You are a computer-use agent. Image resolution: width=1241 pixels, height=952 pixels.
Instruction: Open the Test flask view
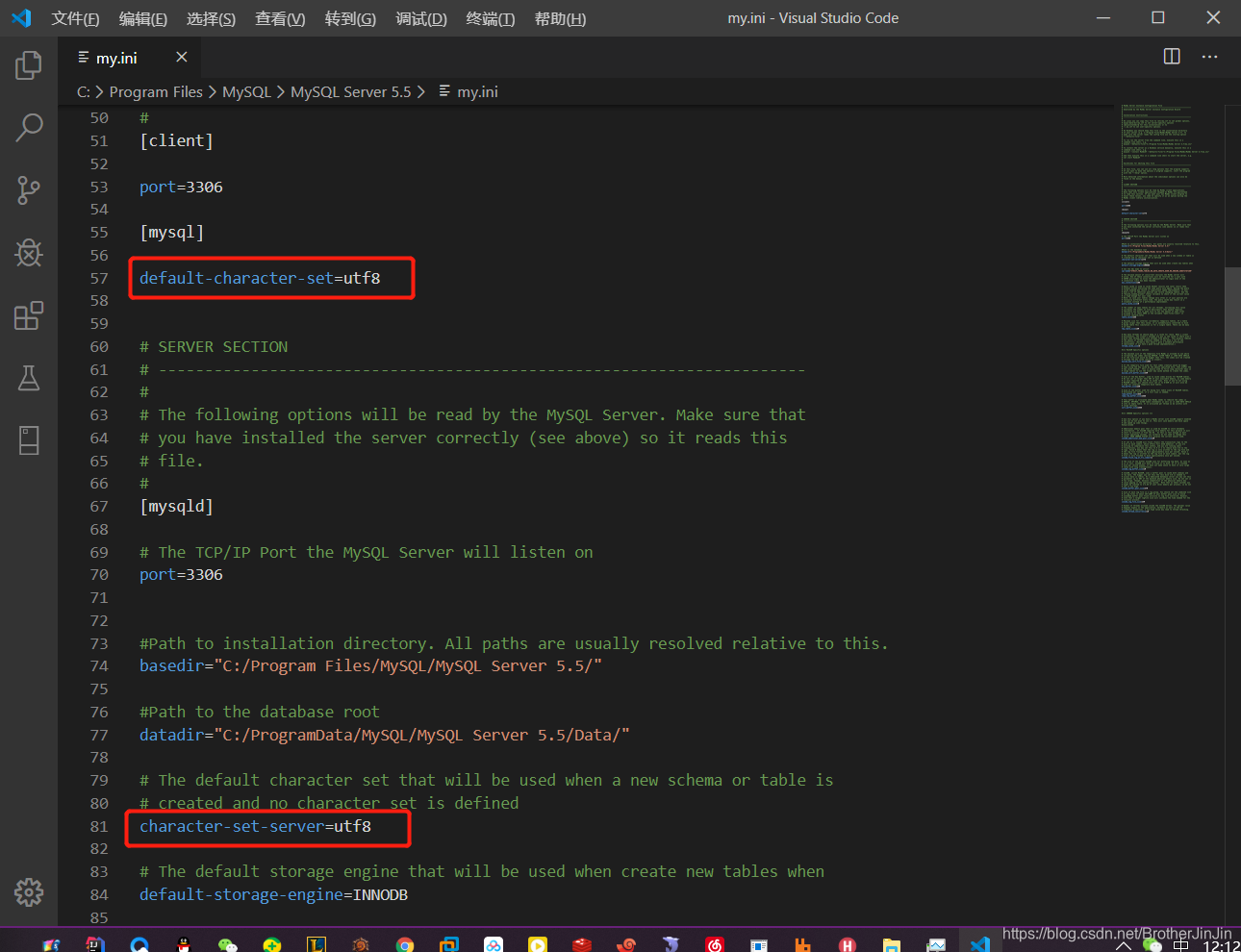pyautogui.click(x=29, y=378)
